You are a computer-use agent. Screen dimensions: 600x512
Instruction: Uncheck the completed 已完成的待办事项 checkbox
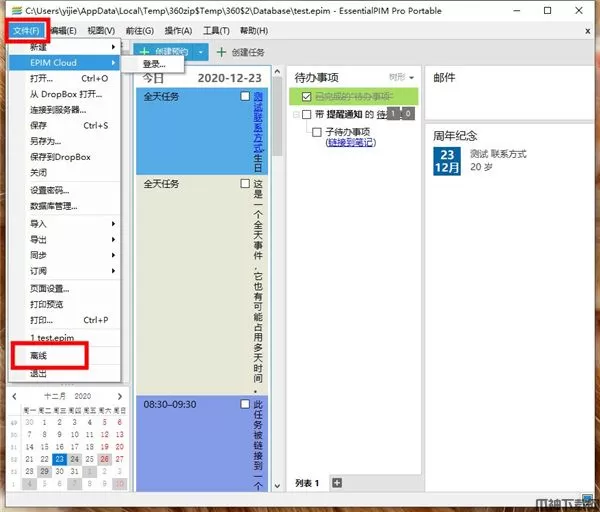click(x=306, y=96)
